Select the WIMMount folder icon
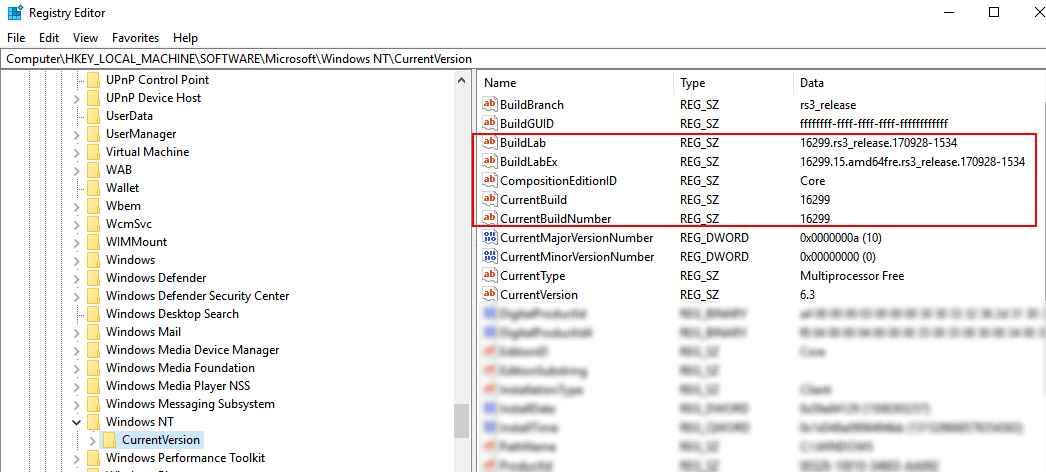 tap(93, 242)
